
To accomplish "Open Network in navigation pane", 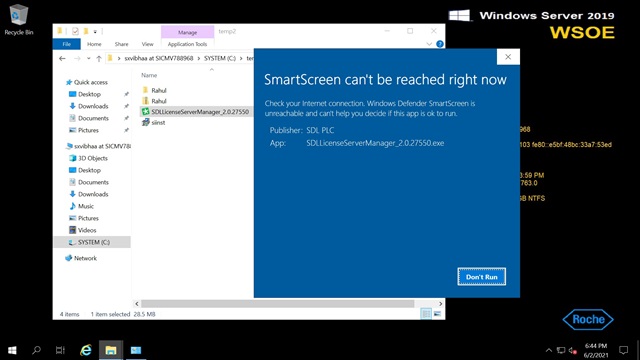I will (85, 258).
